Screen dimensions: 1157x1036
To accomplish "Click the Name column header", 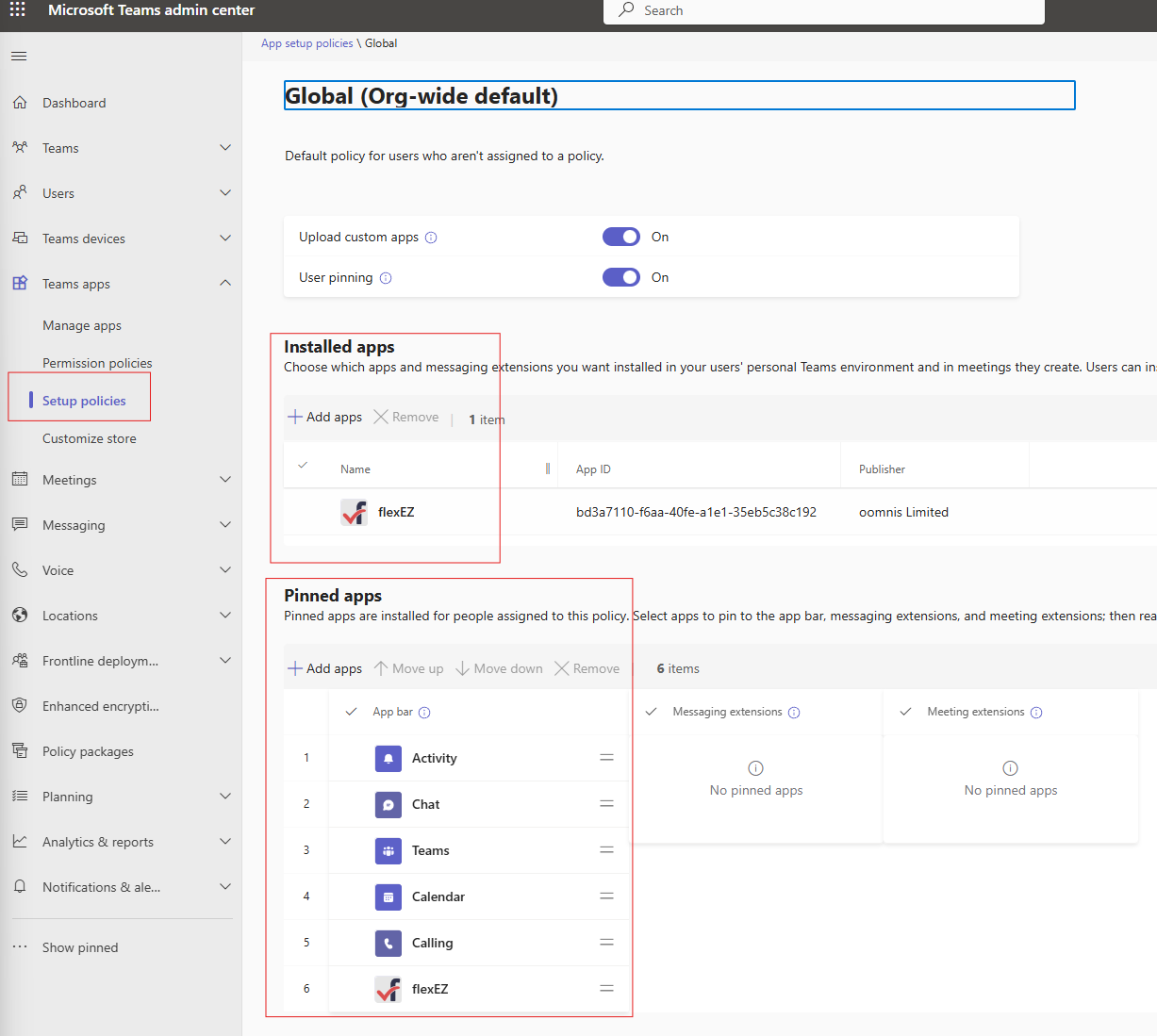I will pyautogui.click(x=355, y=469).
